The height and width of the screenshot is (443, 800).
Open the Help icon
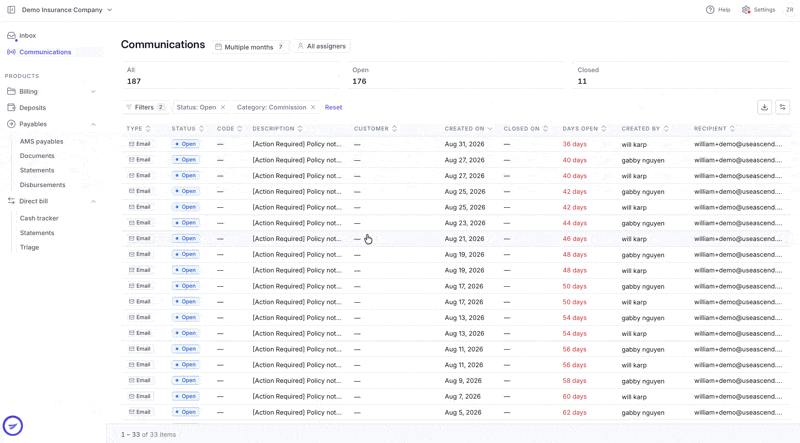point(710,10)
